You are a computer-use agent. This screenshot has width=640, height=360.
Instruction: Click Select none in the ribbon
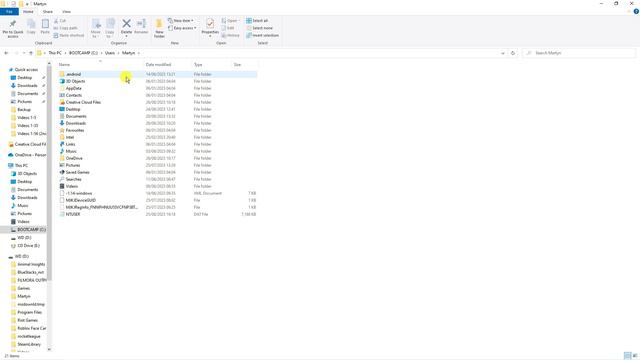click(259, 28)
